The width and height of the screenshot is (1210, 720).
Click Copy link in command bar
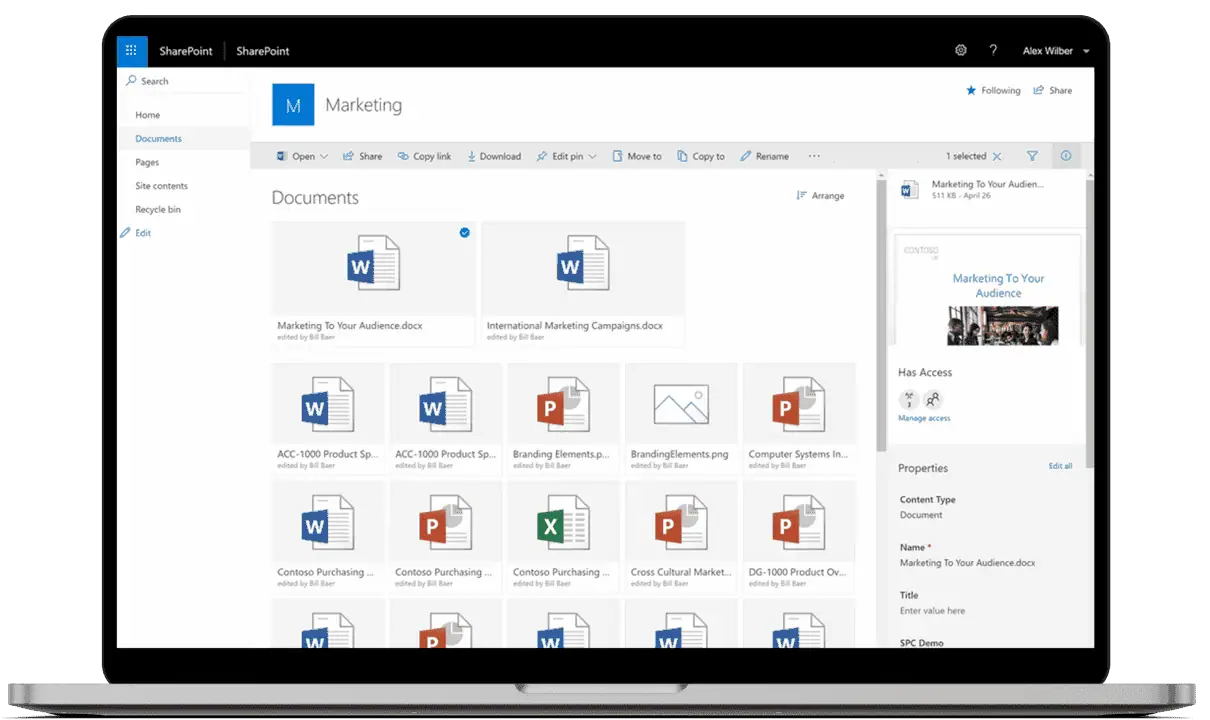pyautogui.click(x=424, y=156)
